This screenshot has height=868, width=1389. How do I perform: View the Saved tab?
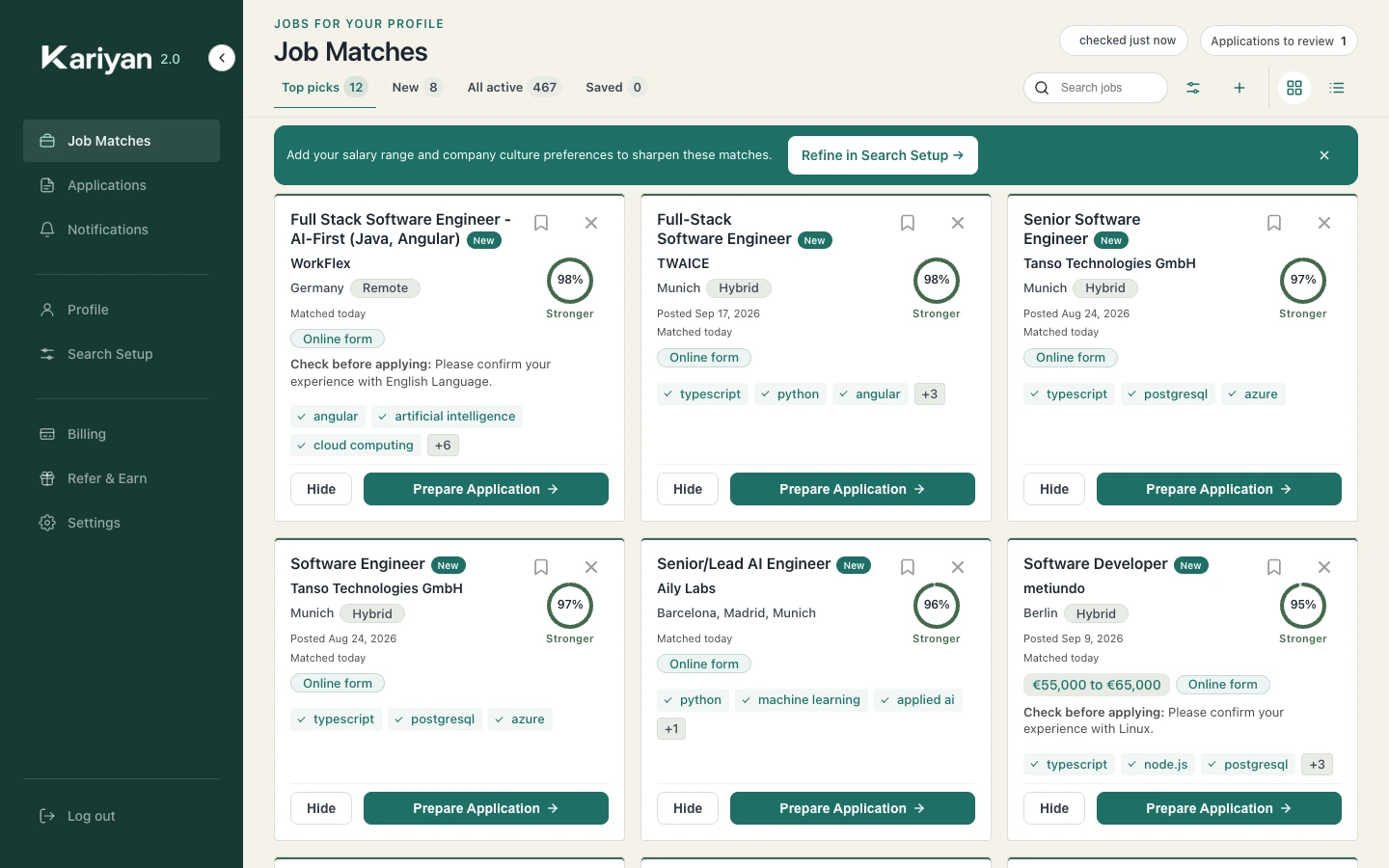pyautogui.click(x=615, y=88)
